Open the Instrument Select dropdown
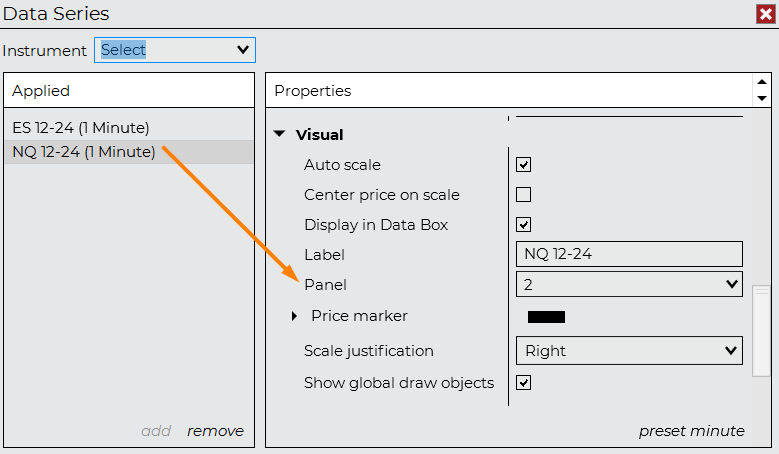This screenshot has height=454, width=779. click(175, 50)
